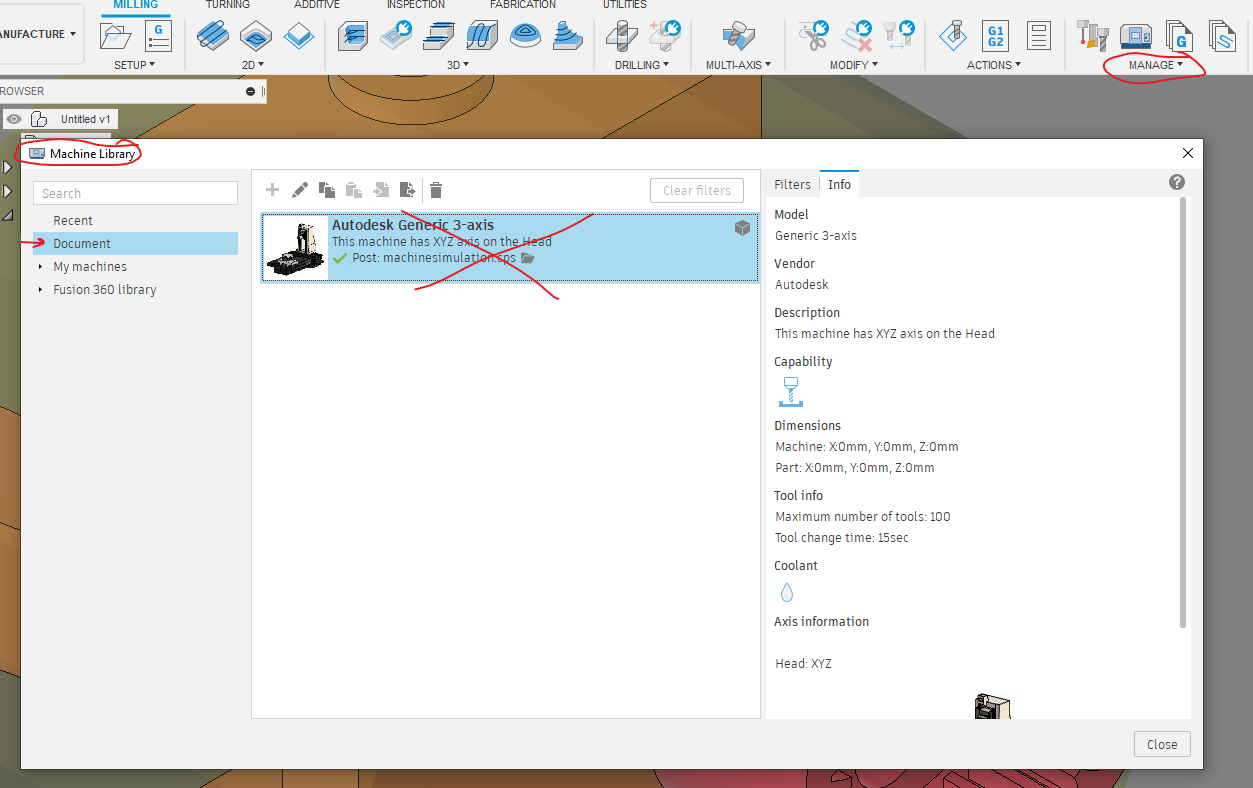Switch to the INSPECTION tab
Screen dimensions: 1253x788
coord(416,5)
